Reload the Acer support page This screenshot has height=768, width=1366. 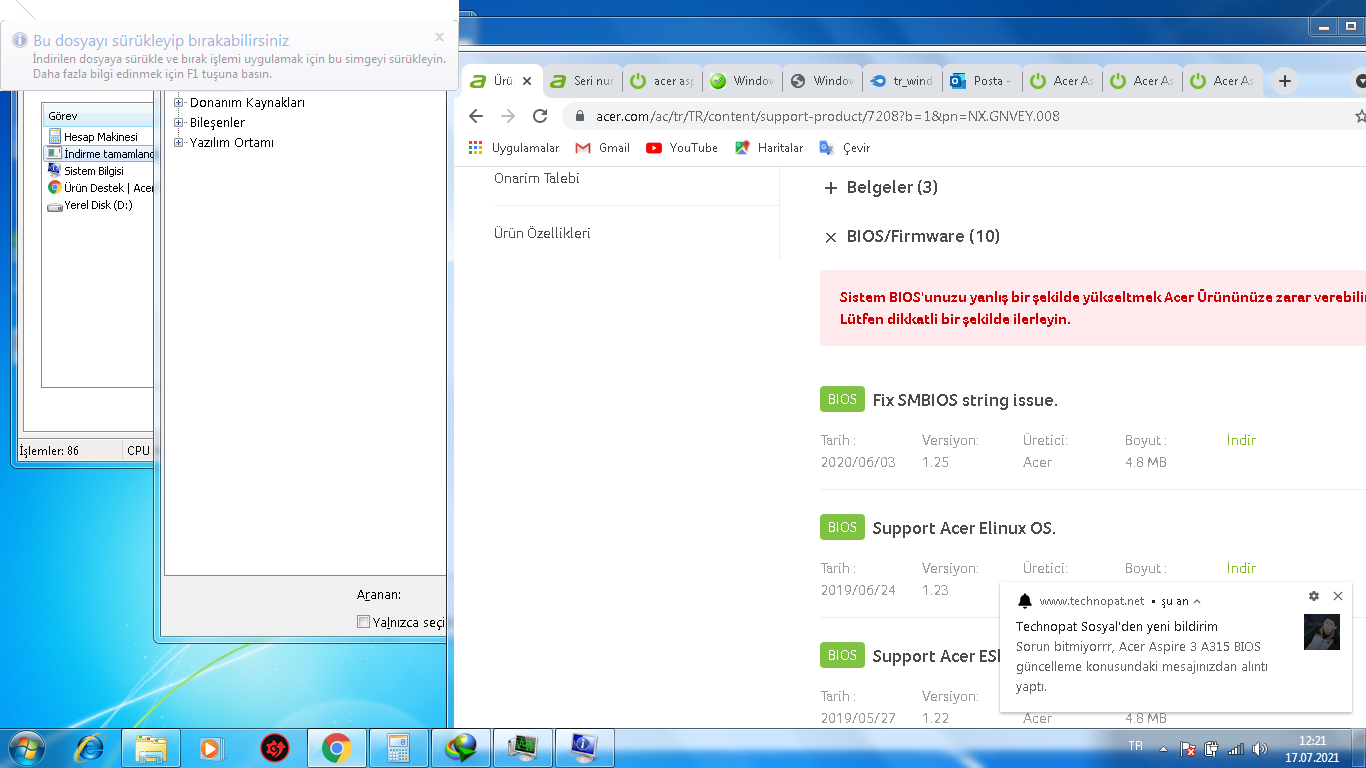(540, 116)
